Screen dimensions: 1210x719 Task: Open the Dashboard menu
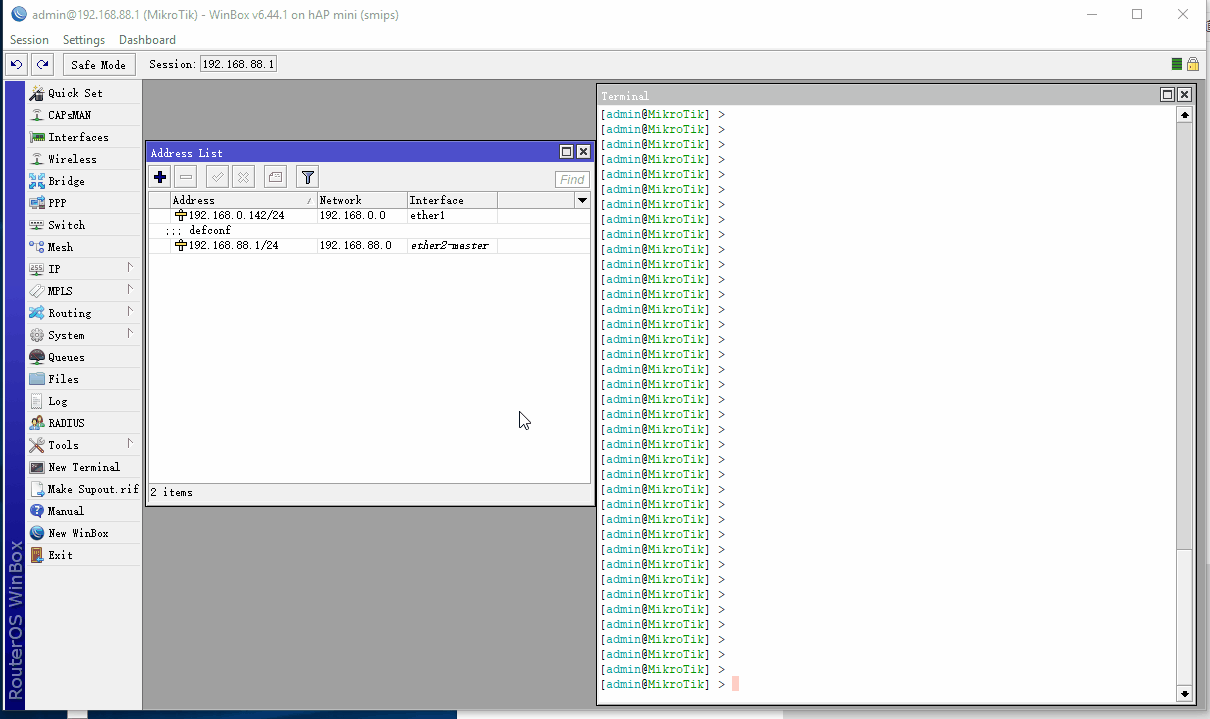click(x=147, y=39)
